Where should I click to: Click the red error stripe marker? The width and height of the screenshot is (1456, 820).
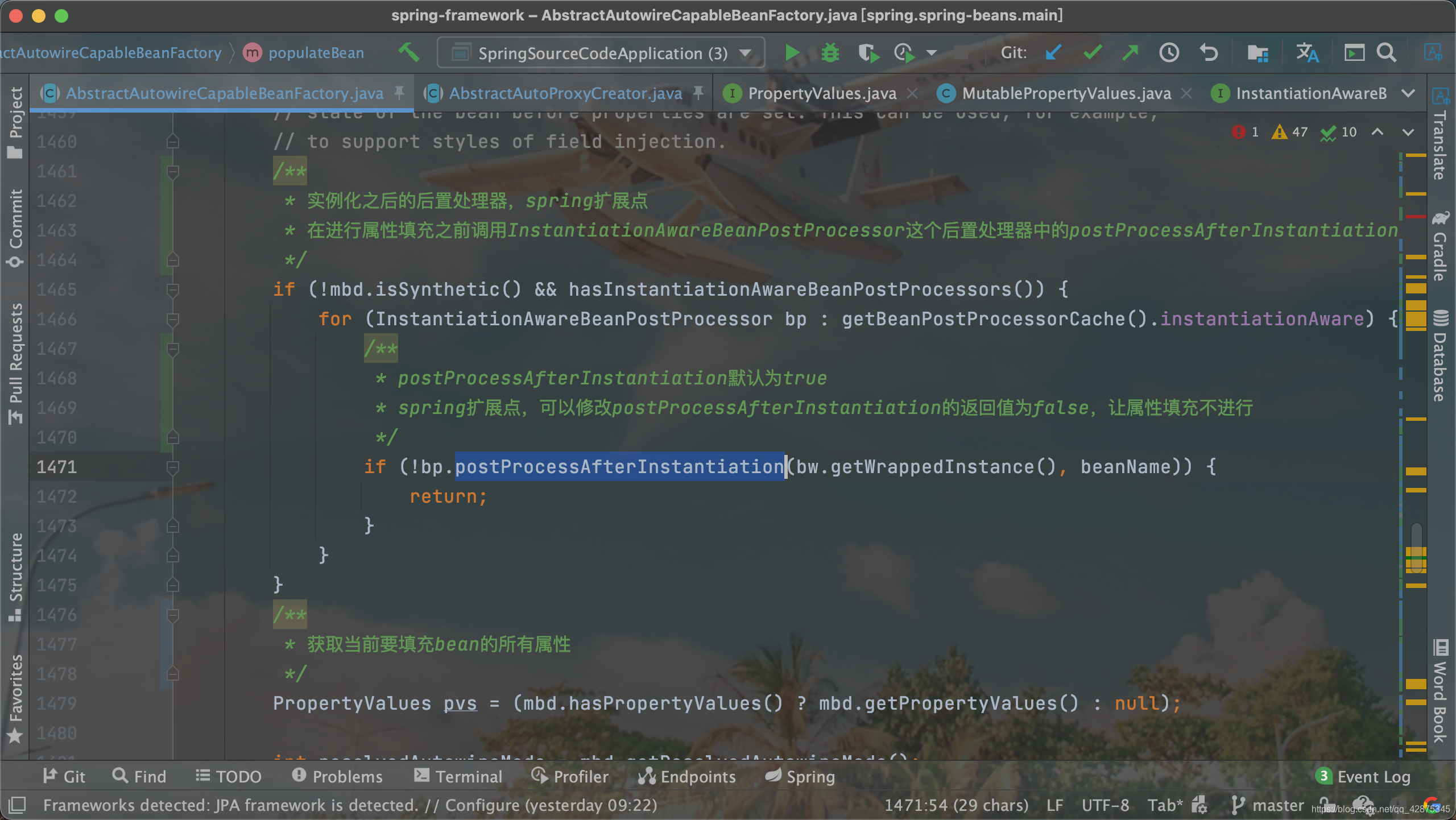1416,217
